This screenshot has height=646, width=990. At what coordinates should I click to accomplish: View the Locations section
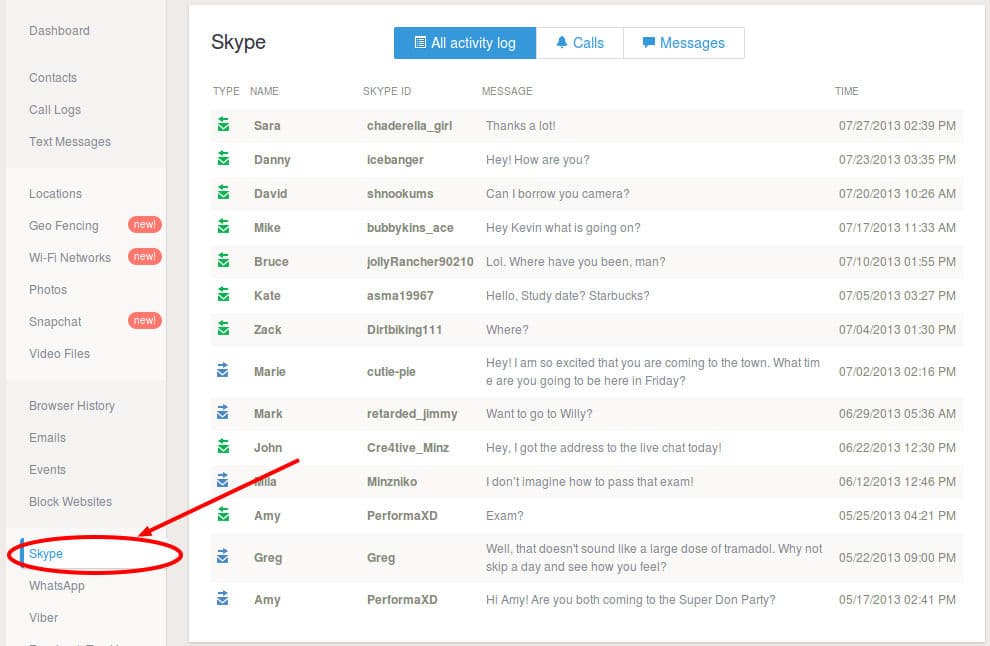[x=56, y=194]
